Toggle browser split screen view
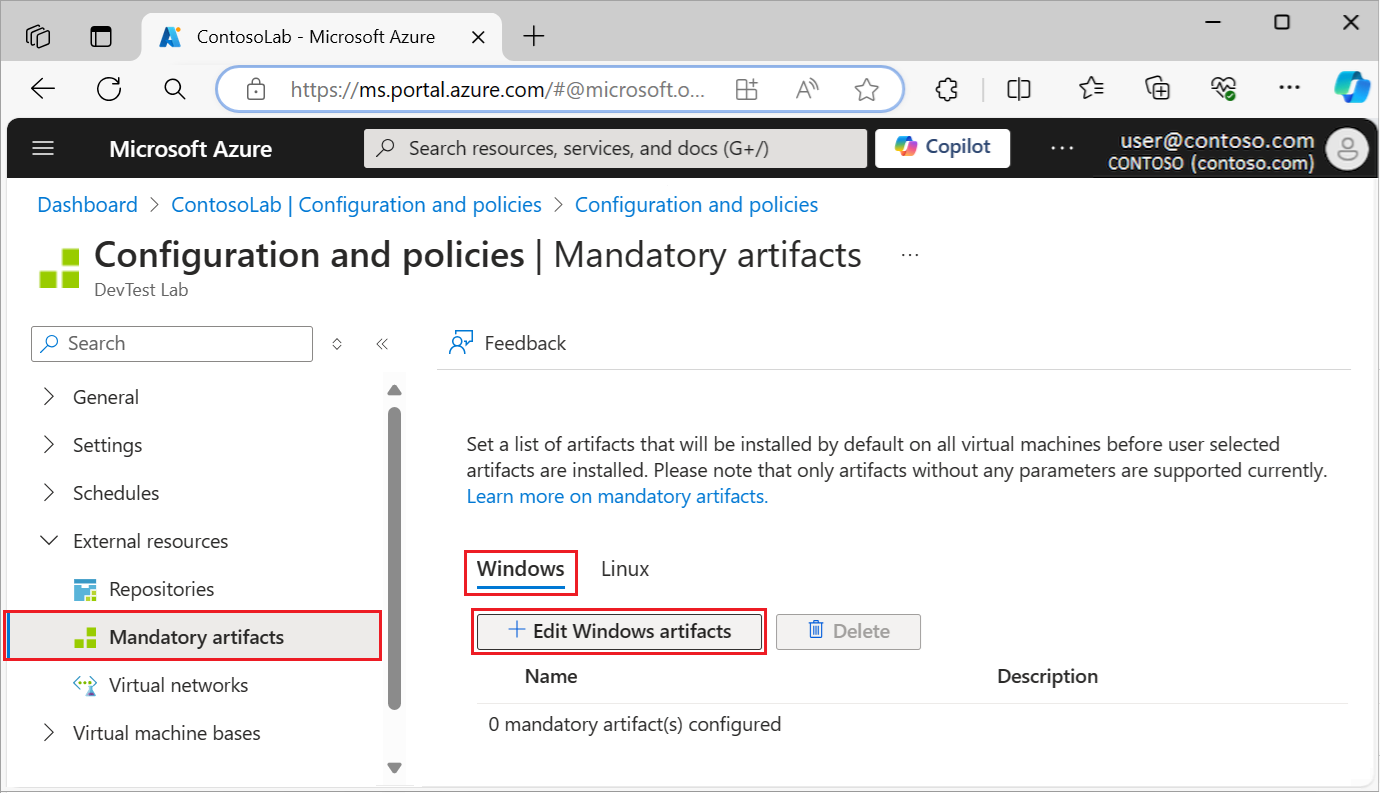Screen dimensions: 1380x793 coord(1019,89)
